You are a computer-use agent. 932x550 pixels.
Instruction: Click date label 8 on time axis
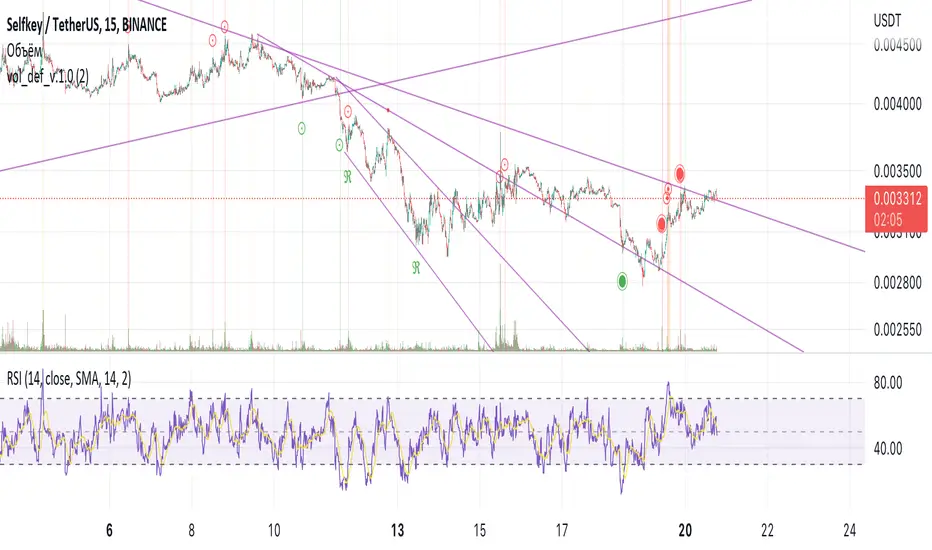191,530
